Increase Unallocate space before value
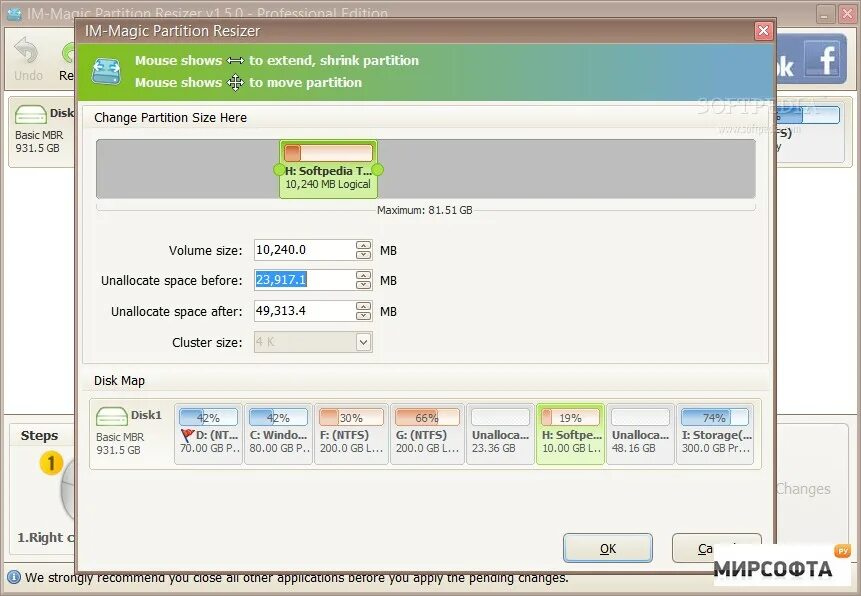861x596 pixels. 363,275
